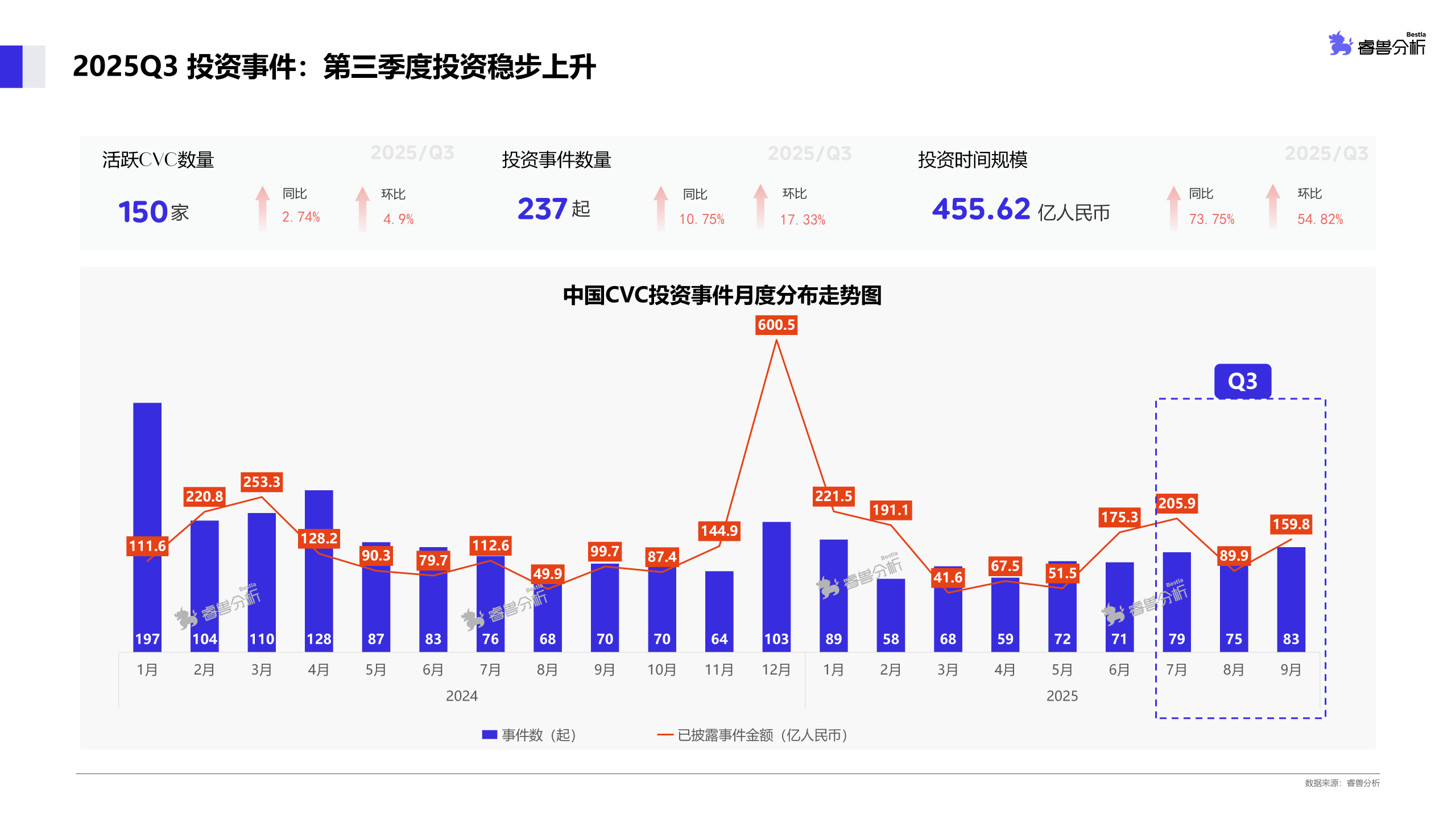Click the 同比 up arrow beside 10.75%
This screenshot has height=819, width=1456.
point(661,208)
